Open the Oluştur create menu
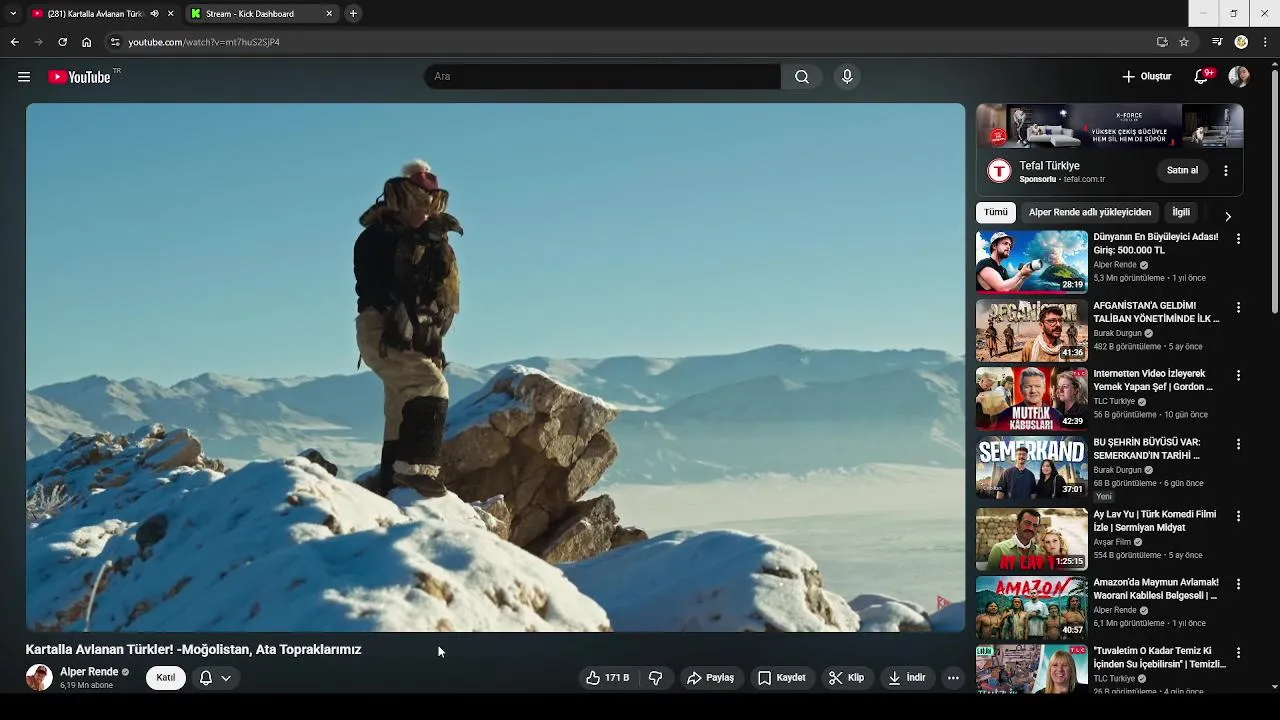Image resolution: width=1280 pixels, height=720 pixels. coord(1146,77)
